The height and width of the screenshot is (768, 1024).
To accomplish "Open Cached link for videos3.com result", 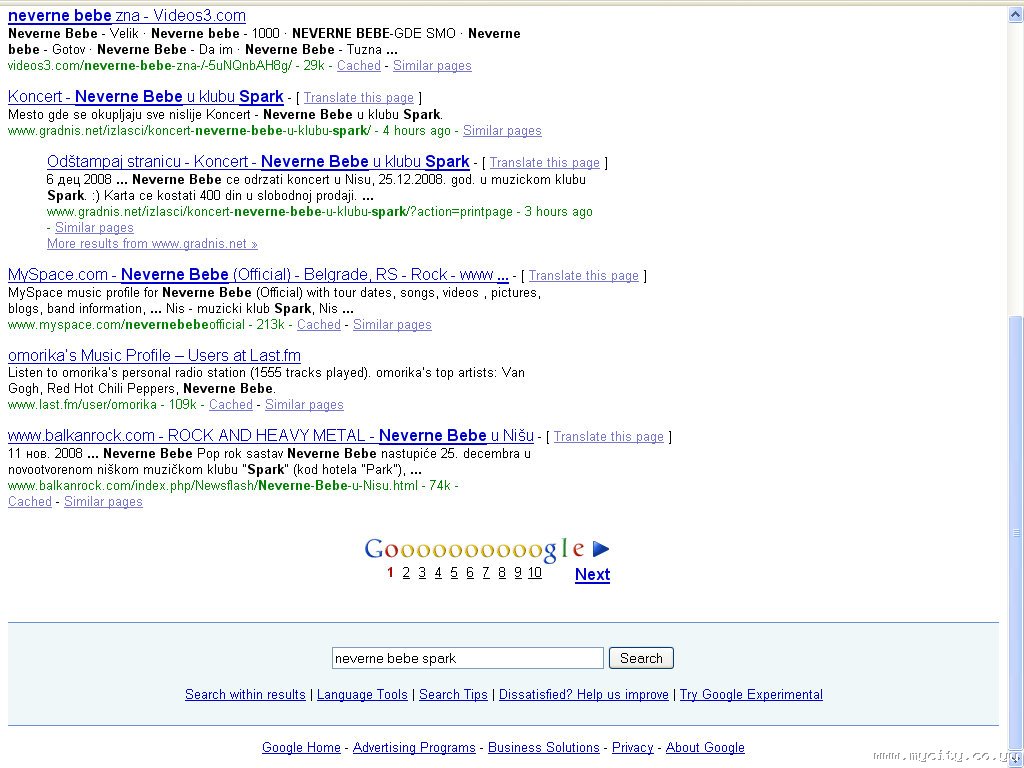I will 359,65.
